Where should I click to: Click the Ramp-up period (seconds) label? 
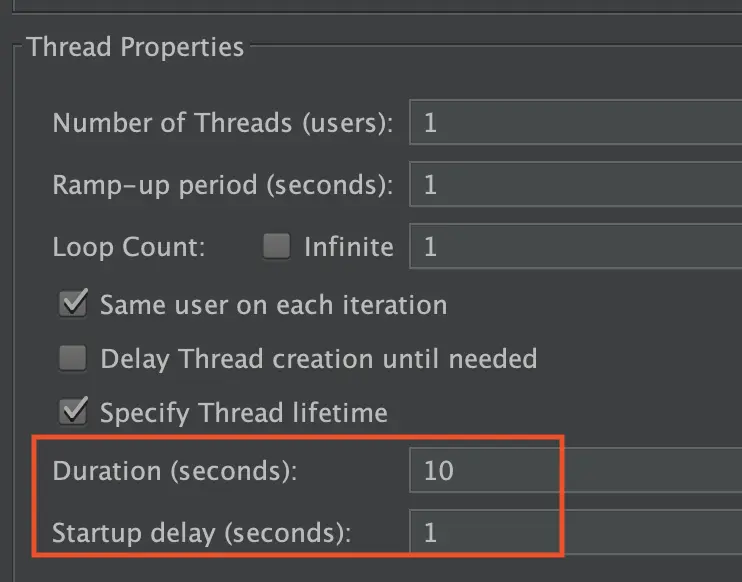[x=222, y=185]
